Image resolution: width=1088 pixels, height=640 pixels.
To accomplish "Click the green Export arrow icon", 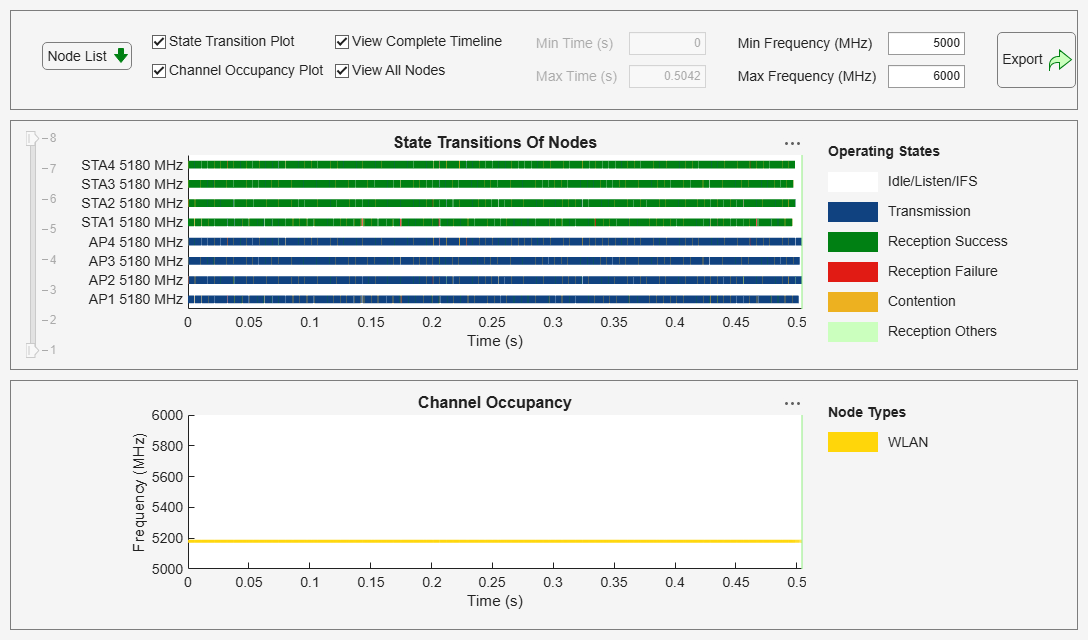I will coord(1060,60).
